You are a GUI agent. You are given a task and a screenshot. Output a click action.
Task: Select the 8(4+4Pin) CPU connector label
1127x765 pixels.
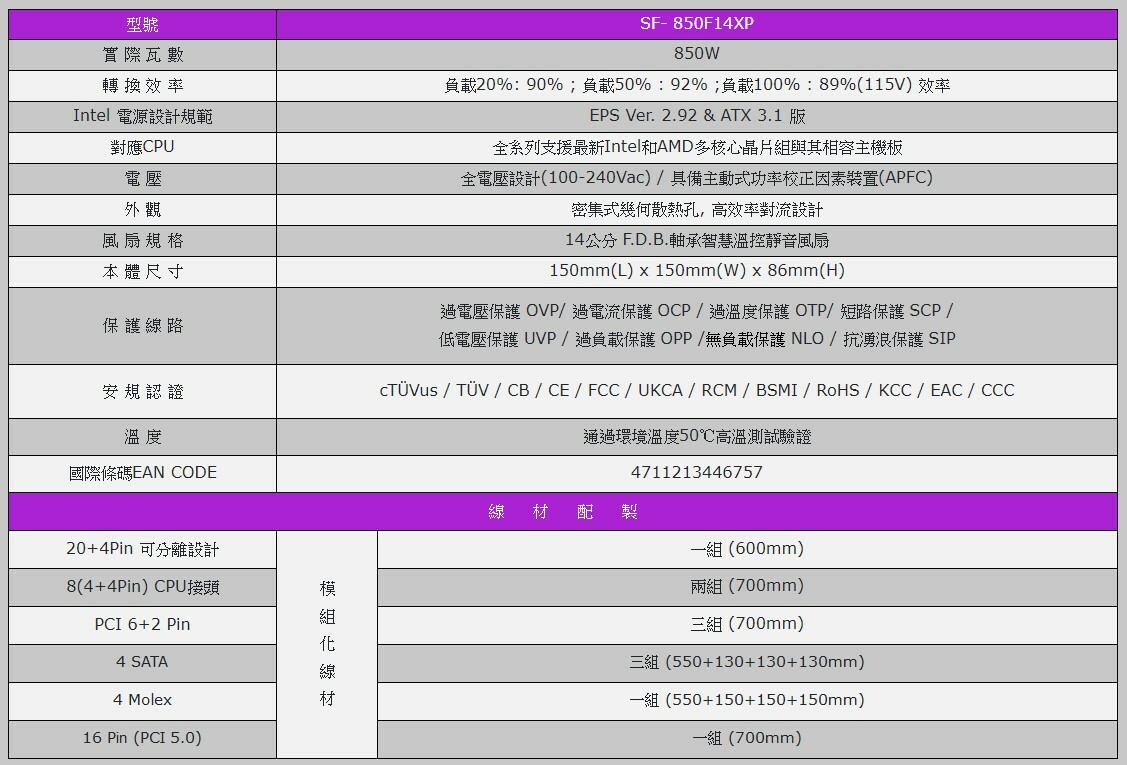coord(142,587)
